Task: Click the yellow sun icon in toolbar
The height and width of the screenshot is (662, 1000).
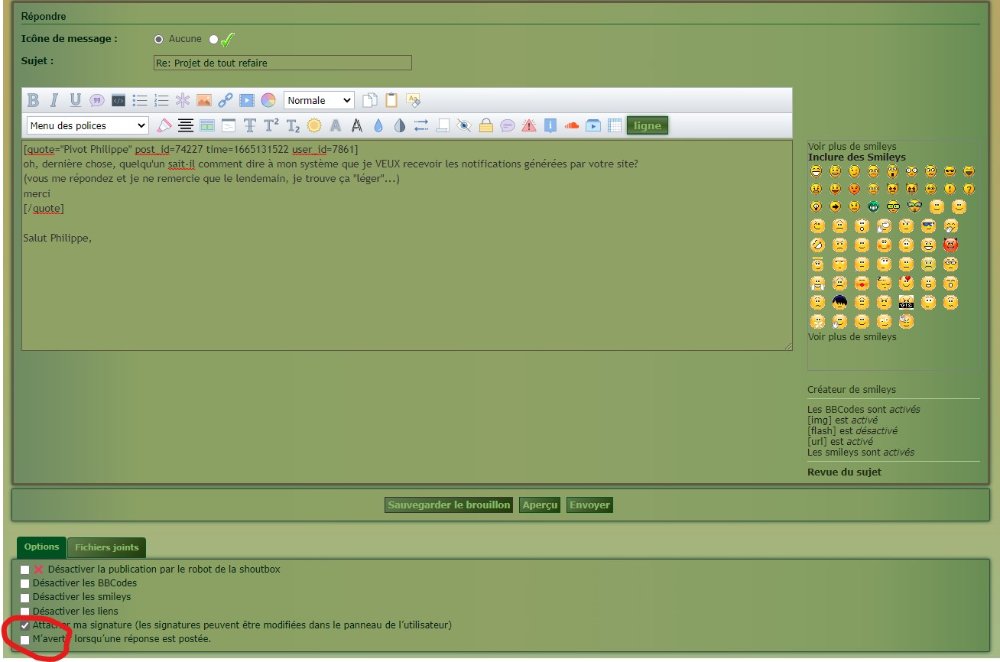Action: 314,126
